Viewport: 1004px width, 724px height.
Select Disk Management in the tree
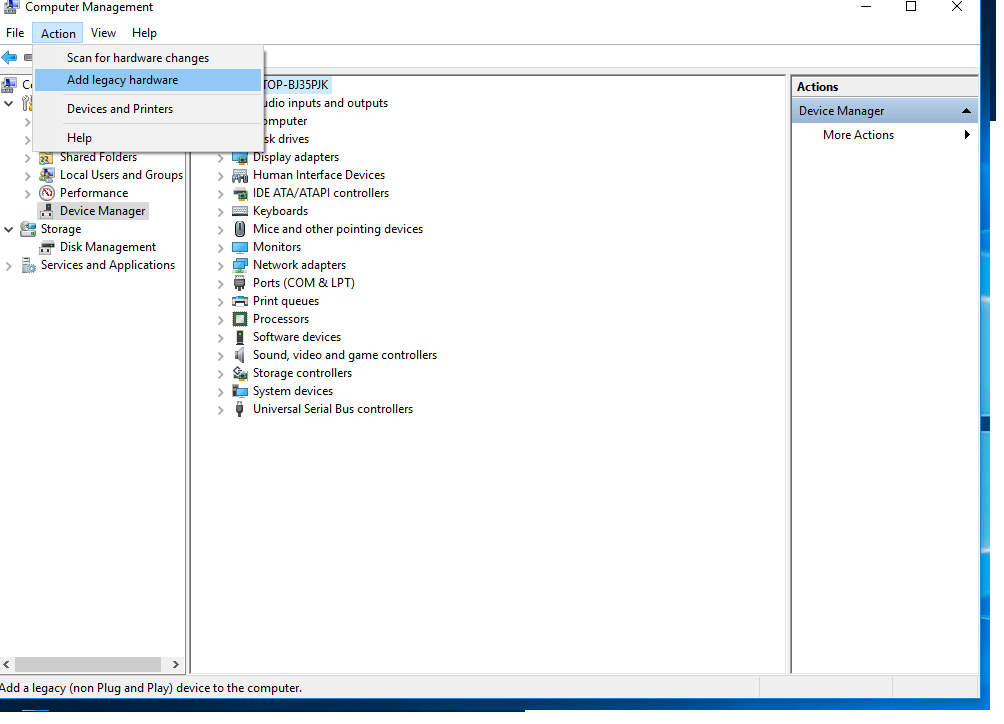pyautogui.click(x=108, y=247)
